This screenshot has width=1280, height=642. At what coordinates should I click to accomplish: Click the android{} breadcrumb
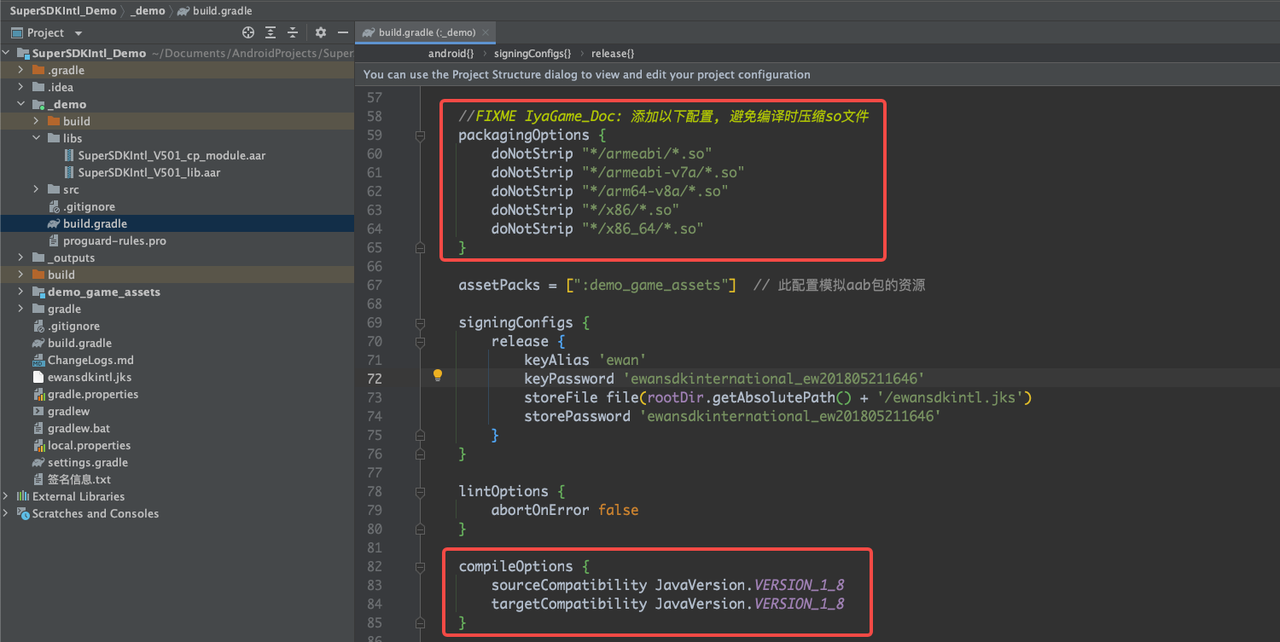[x=451, y=53]
